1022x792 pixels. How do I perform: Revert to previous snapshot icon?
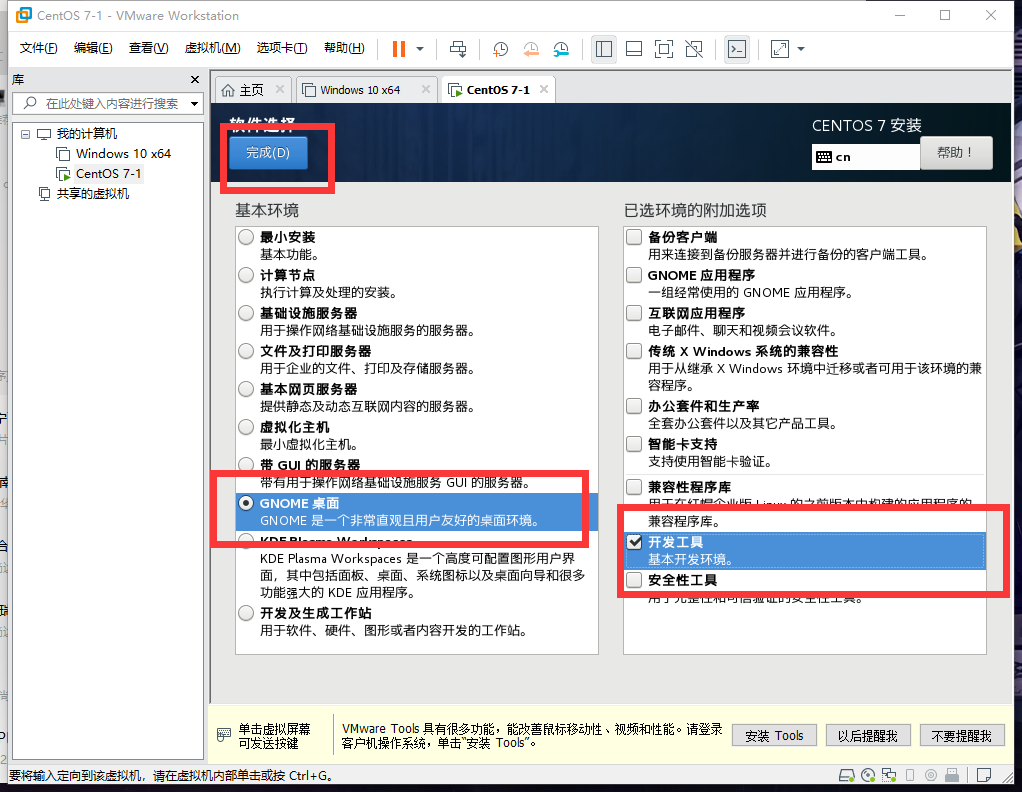[531, 49]
